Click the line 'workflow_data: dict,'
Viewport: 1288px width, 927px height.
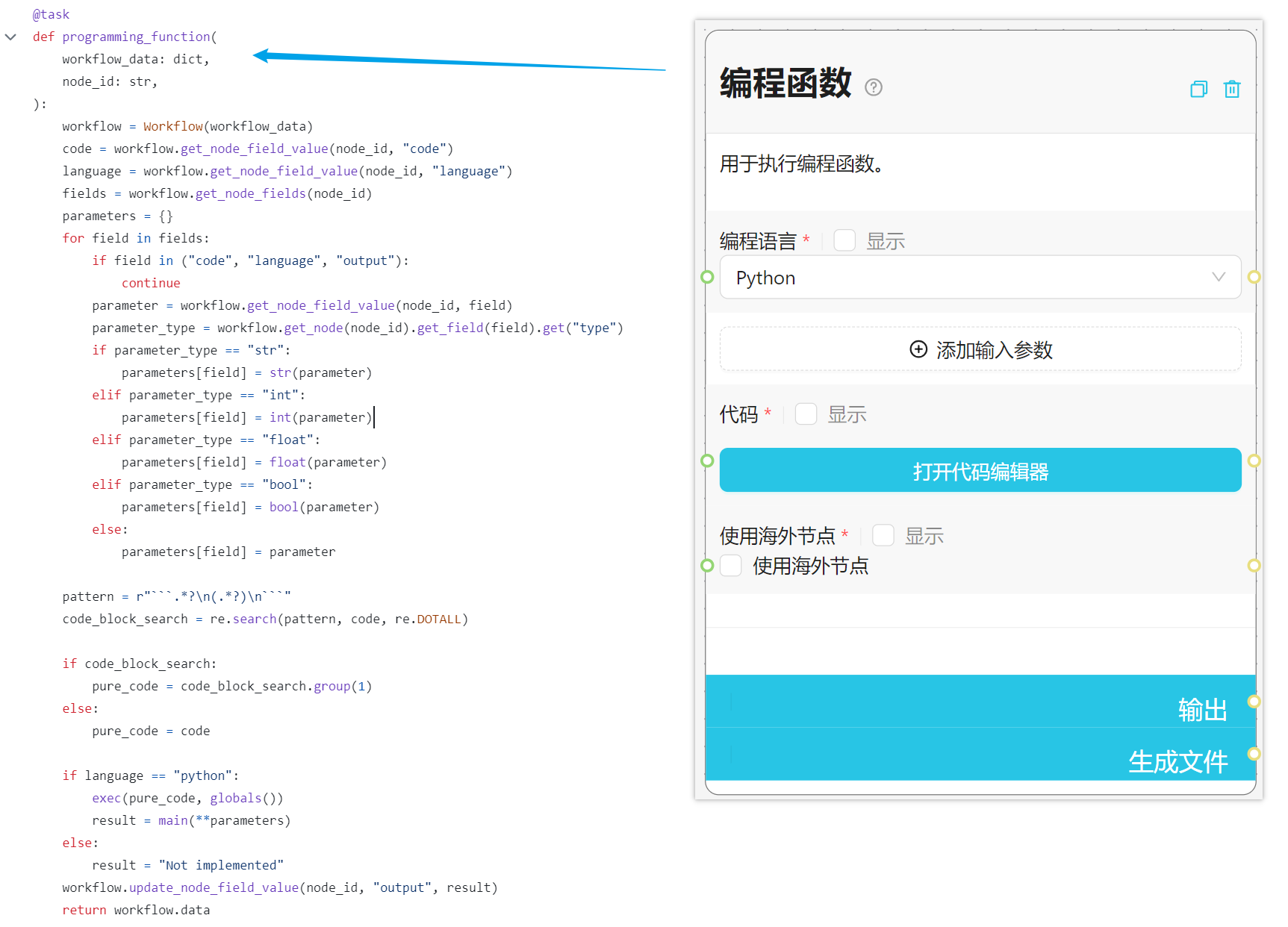click(136, 59)
